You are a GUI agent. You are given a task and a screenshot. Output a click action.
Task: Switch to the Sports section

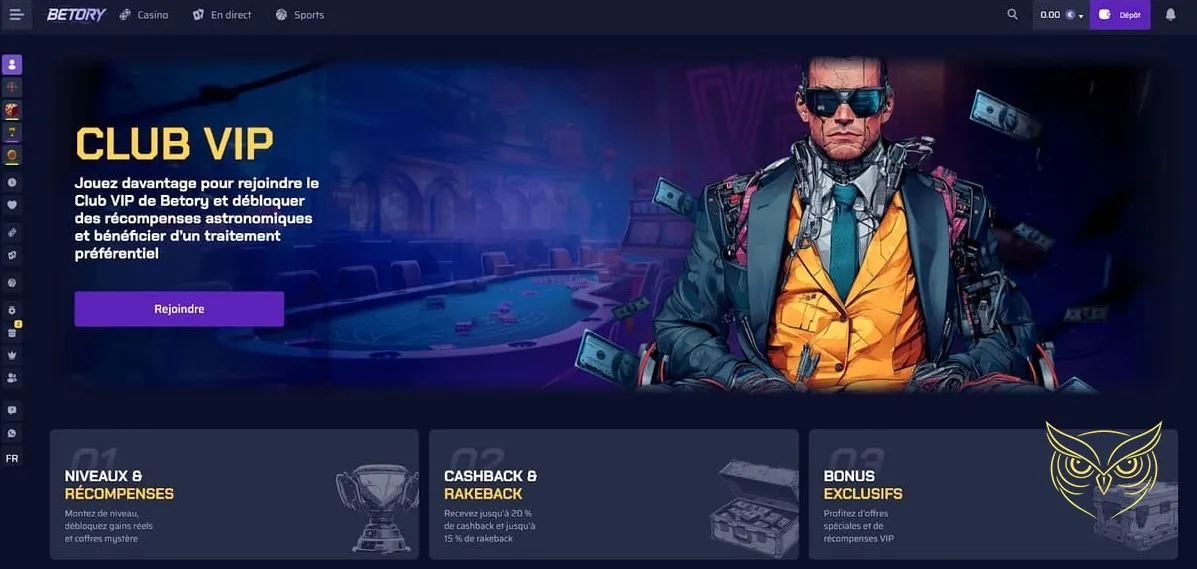(x=300, y=15)
